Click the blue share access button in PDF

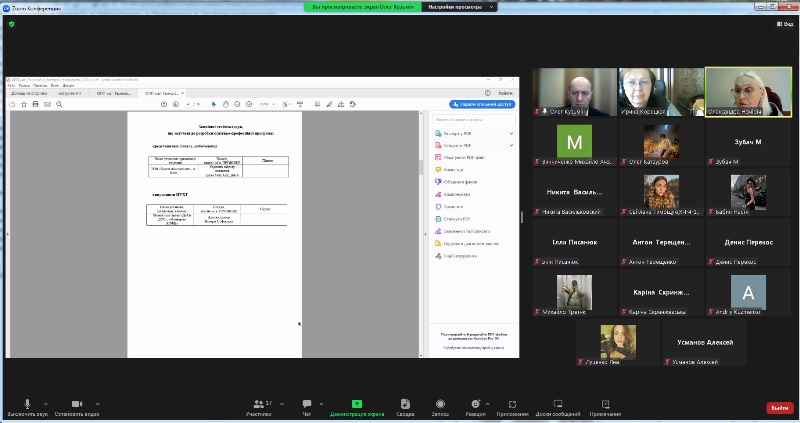click(482, 103)
